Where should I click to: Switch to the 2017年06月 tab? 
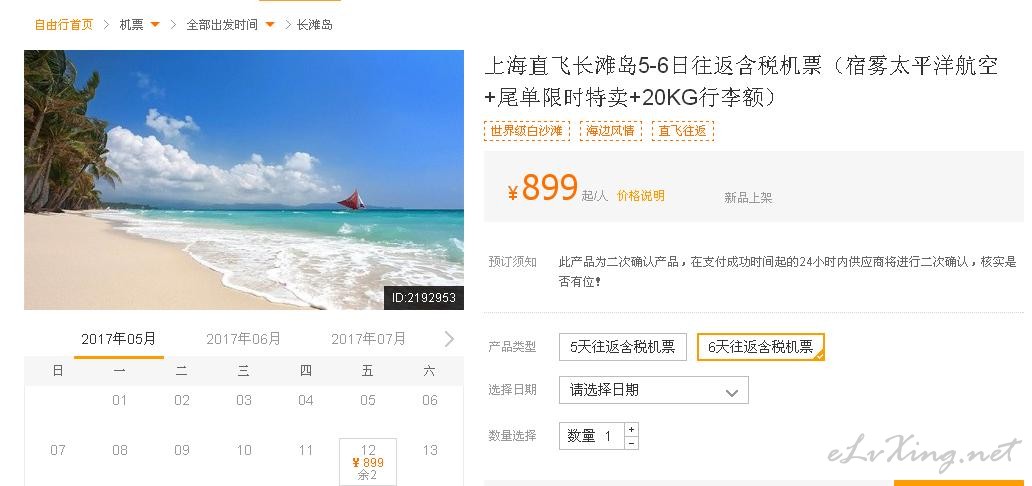pyautogui.click(x=244, y=338)
